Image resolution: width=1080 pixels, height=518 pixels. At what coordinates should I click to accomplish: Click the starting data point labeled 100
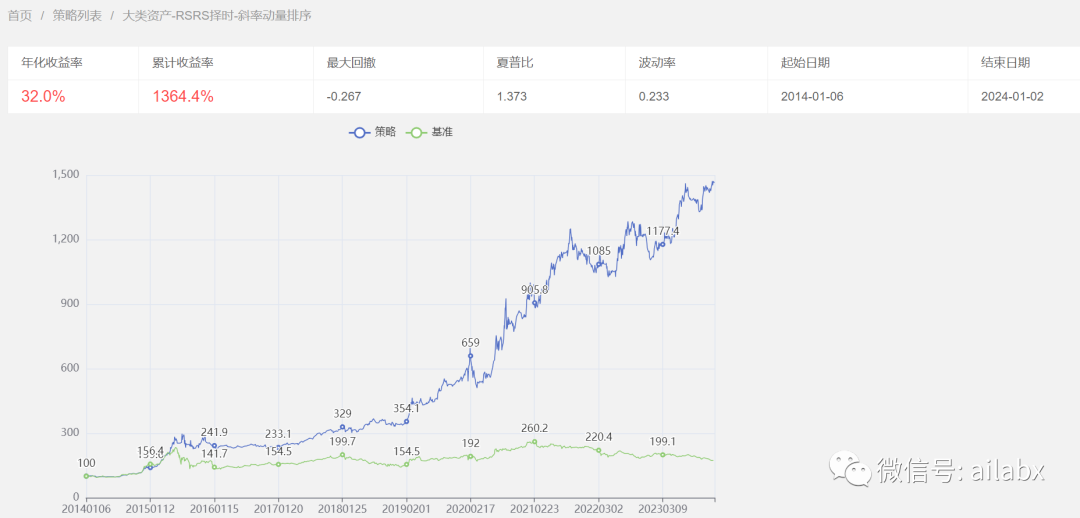[86, 476]
